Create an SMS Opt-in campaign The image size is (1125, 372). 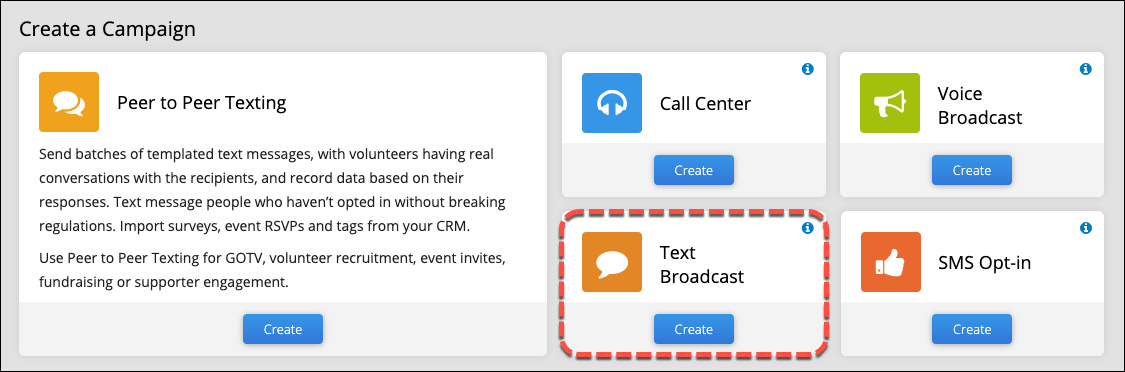pyautogui.click(x=971, y=329)
